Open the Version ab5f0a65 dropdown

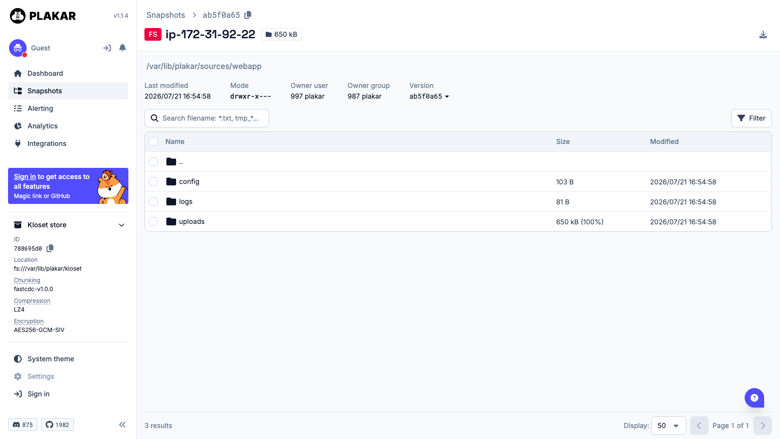[x=429, y=96]
